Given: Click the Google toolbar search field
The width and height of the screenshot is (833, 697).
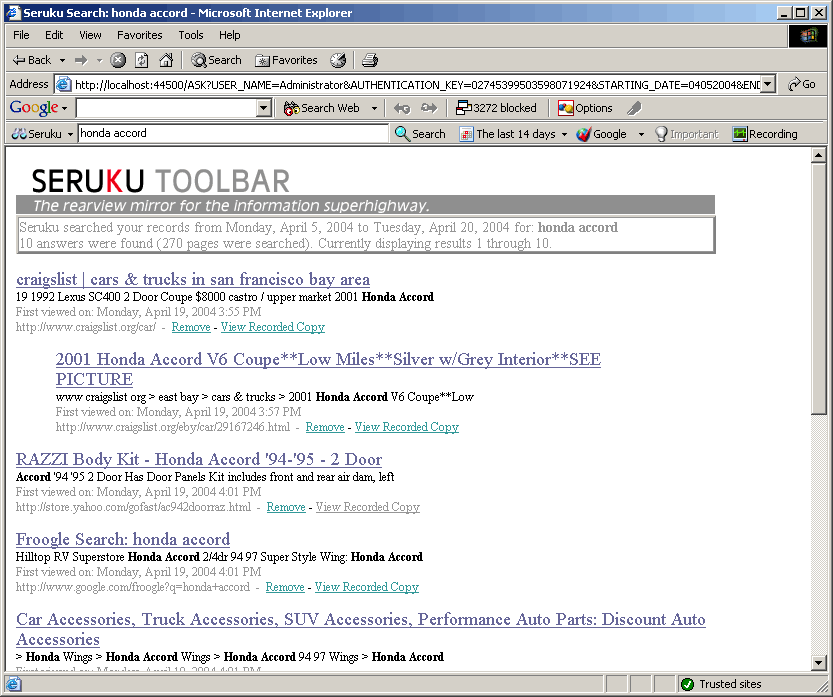Looking at the screenshot, I should pyautogui.click(x=167, y=108).
